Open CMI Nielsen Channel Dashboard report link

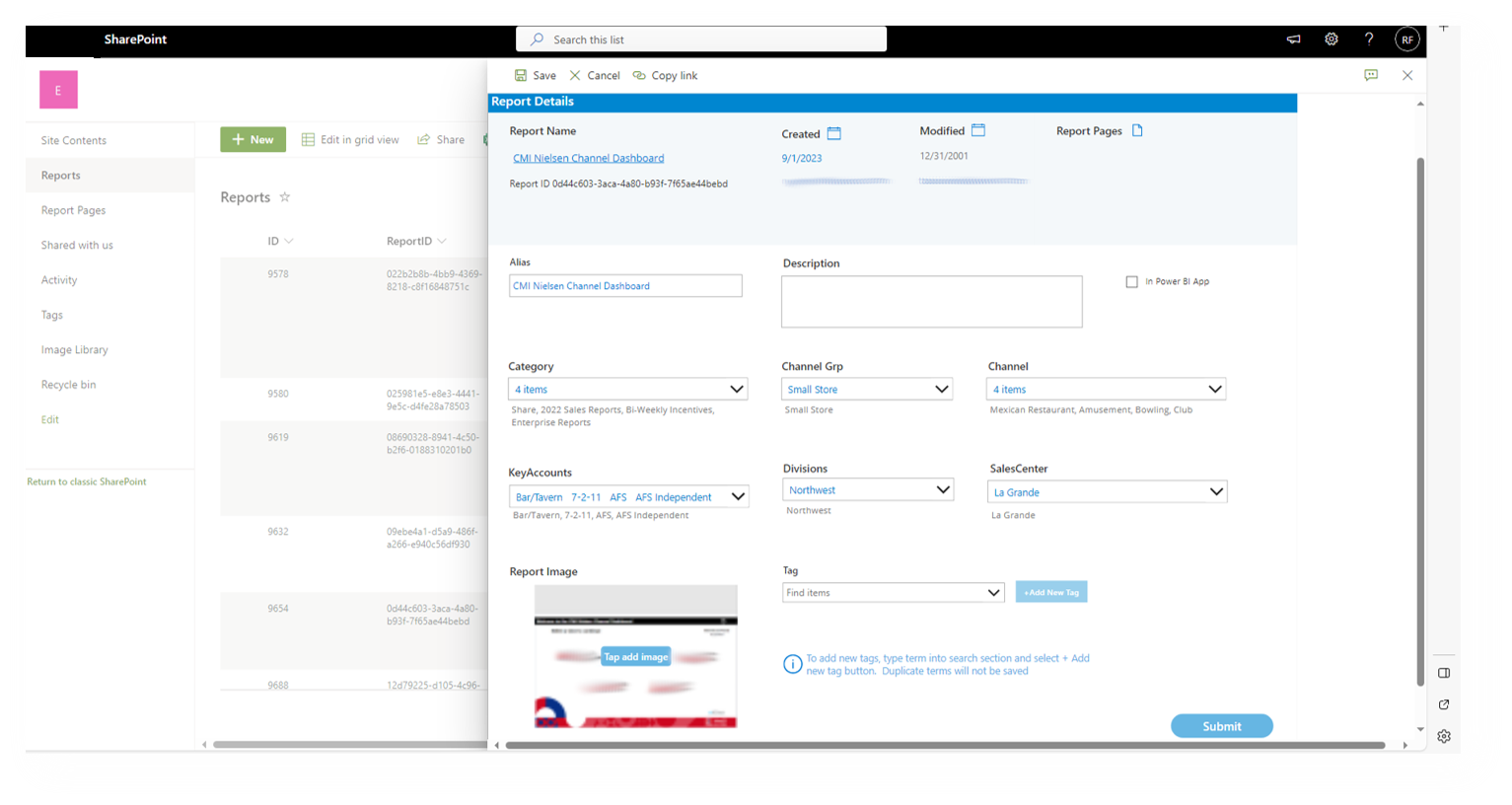[x=588, y=158]
